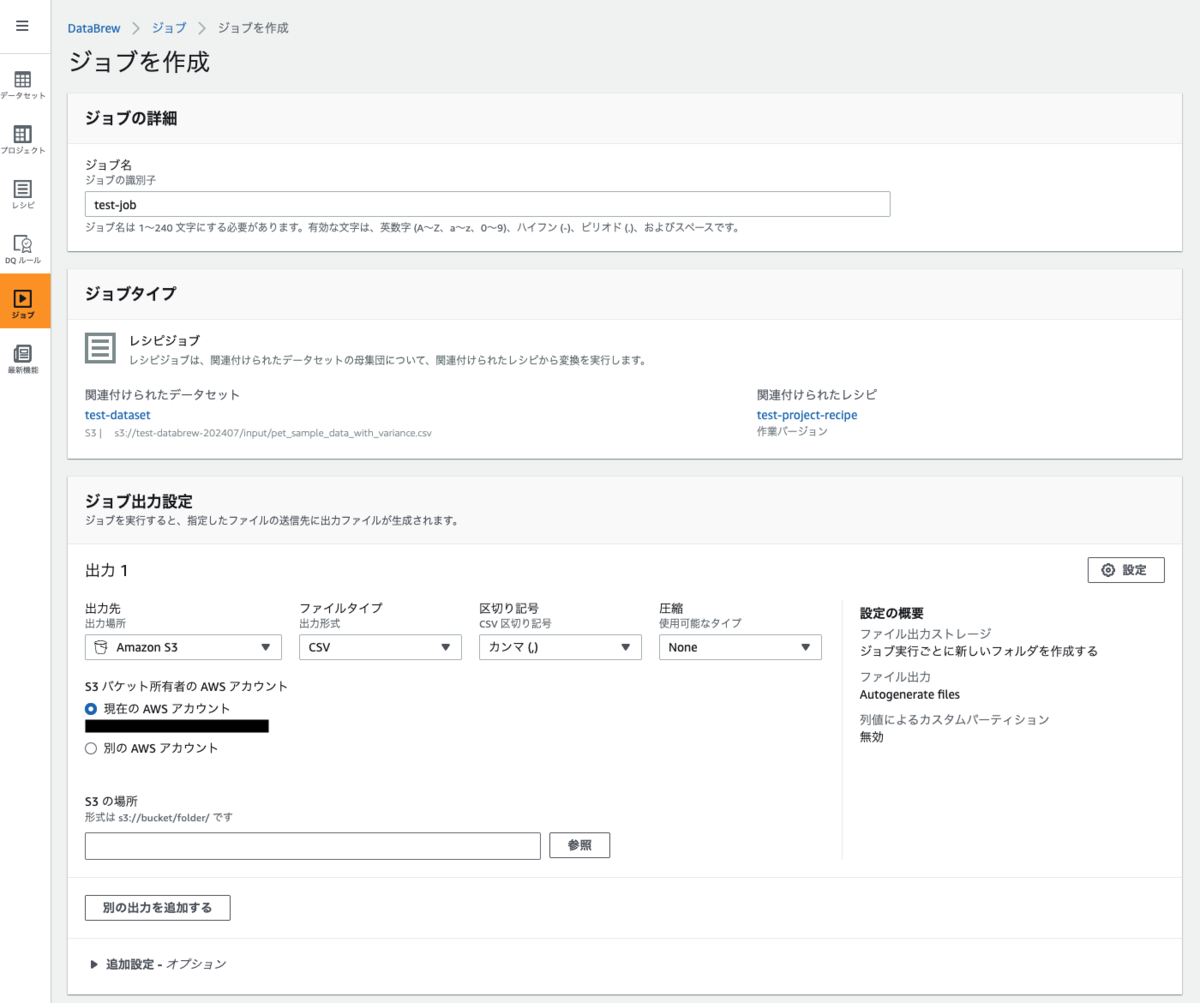Click the 出力 1 heading
This screenshot has width=1200, height=1003.
(107, 570)
